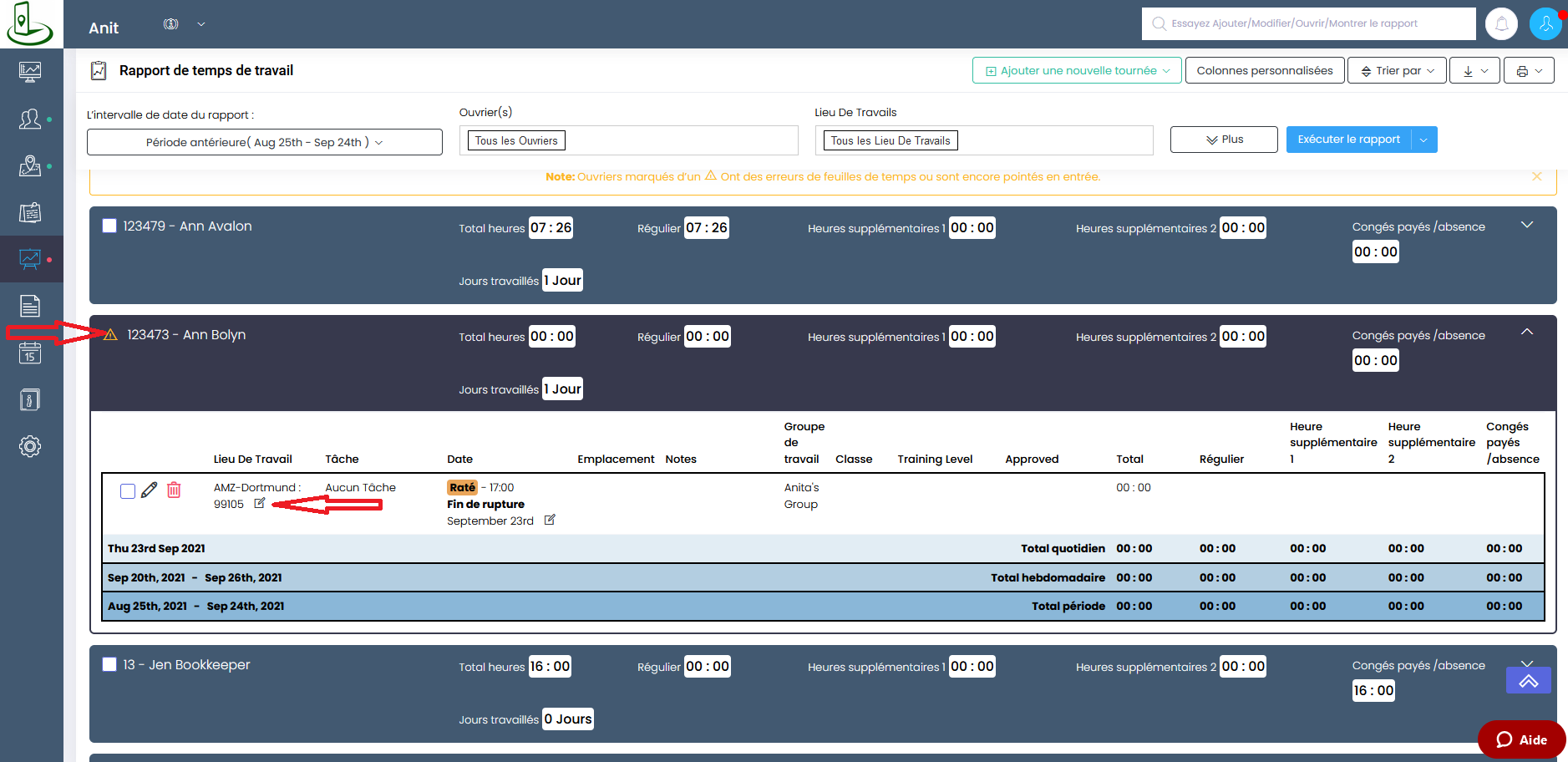
Task: Open the download options menu
Action: [1474, 71]
